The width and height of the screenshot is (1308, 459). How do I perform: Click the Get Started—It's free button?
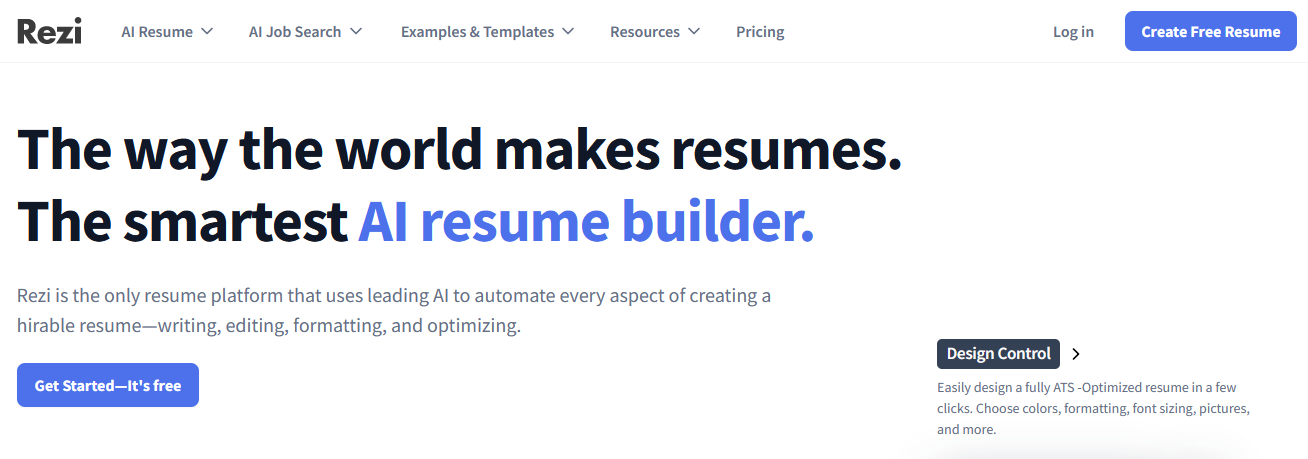tap(108, 385)
